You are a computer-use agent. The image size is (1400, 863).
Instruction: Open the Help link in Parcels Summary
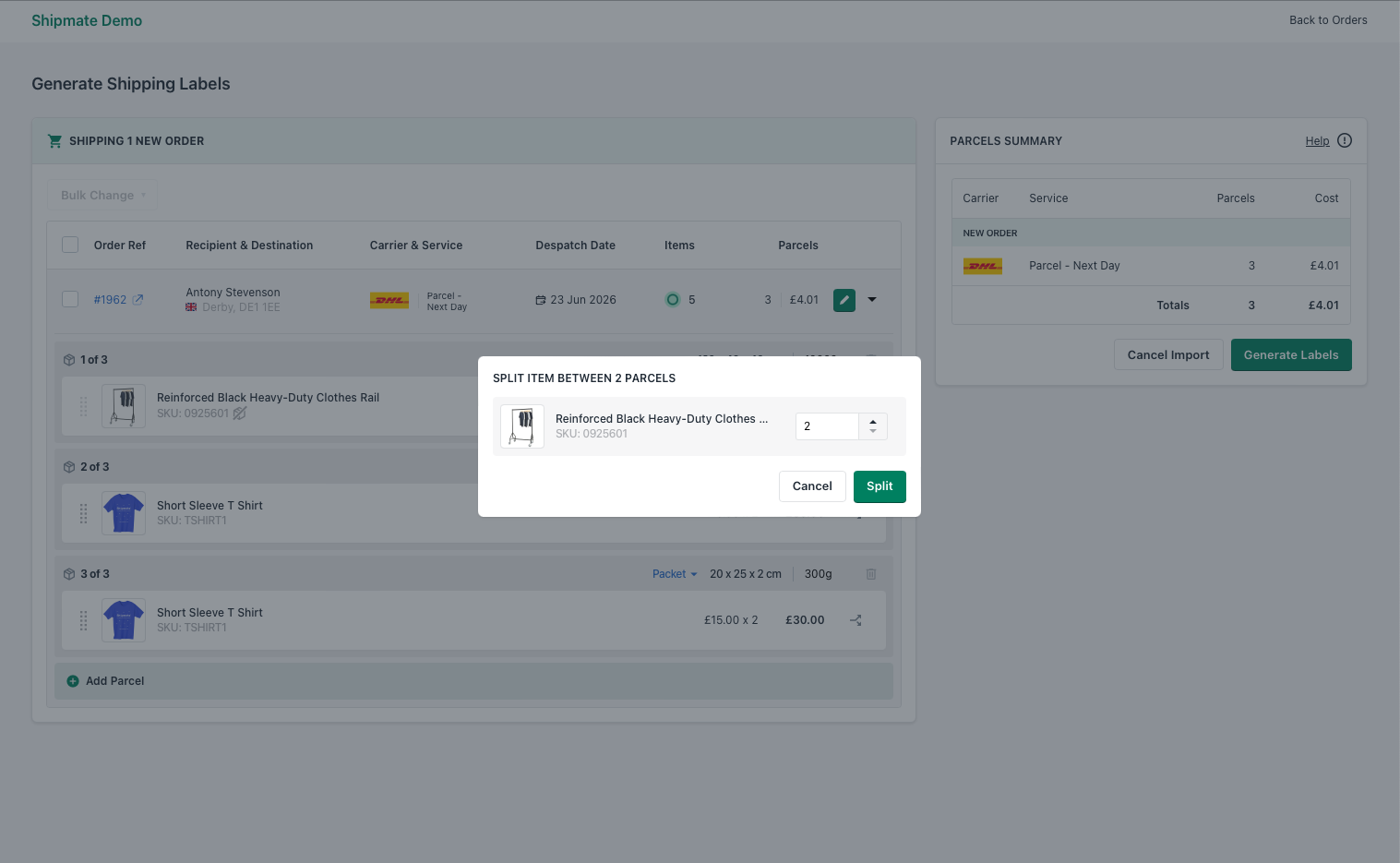[x=1317, y=141]
